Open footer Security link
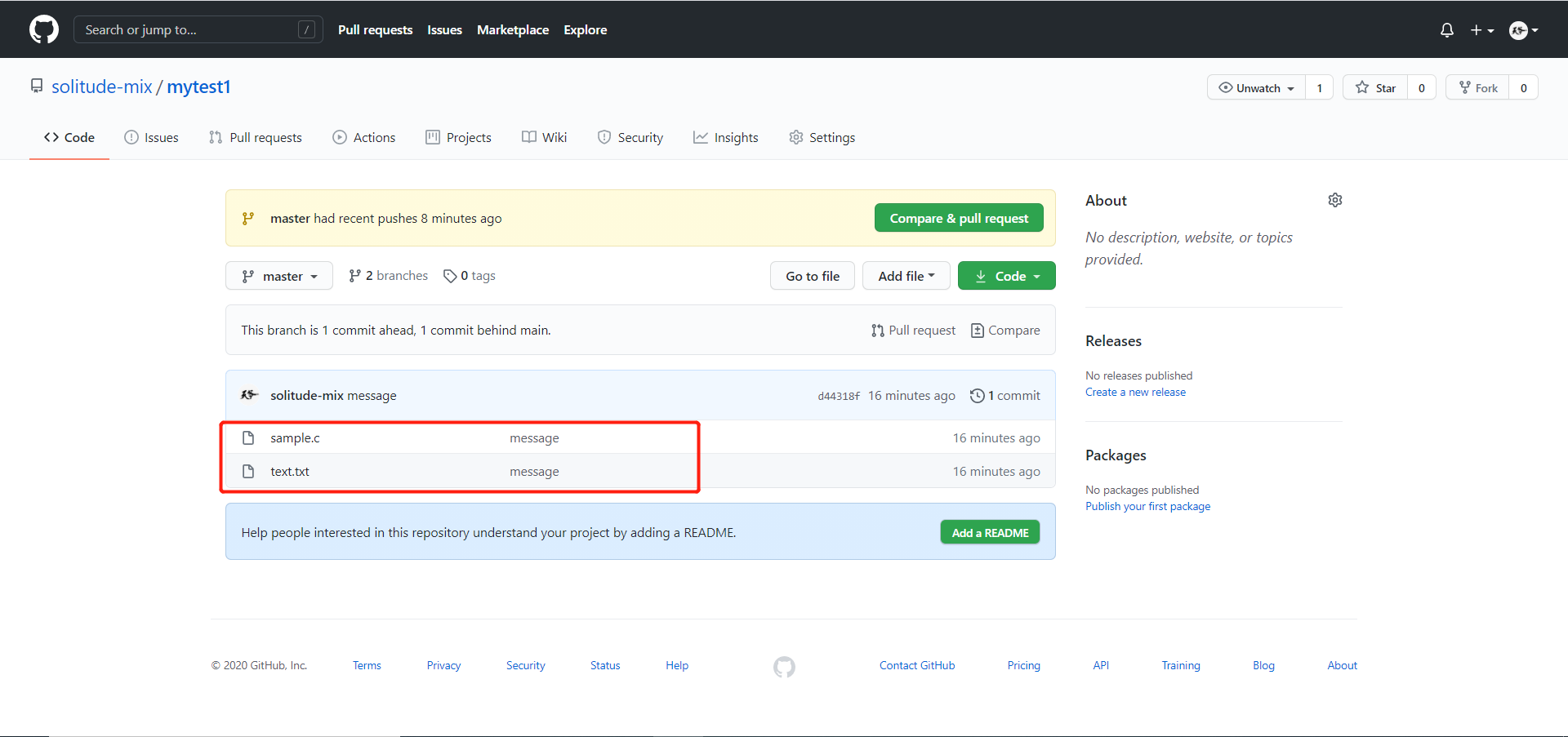The image size is (1568, 737). tap(525, 665)
